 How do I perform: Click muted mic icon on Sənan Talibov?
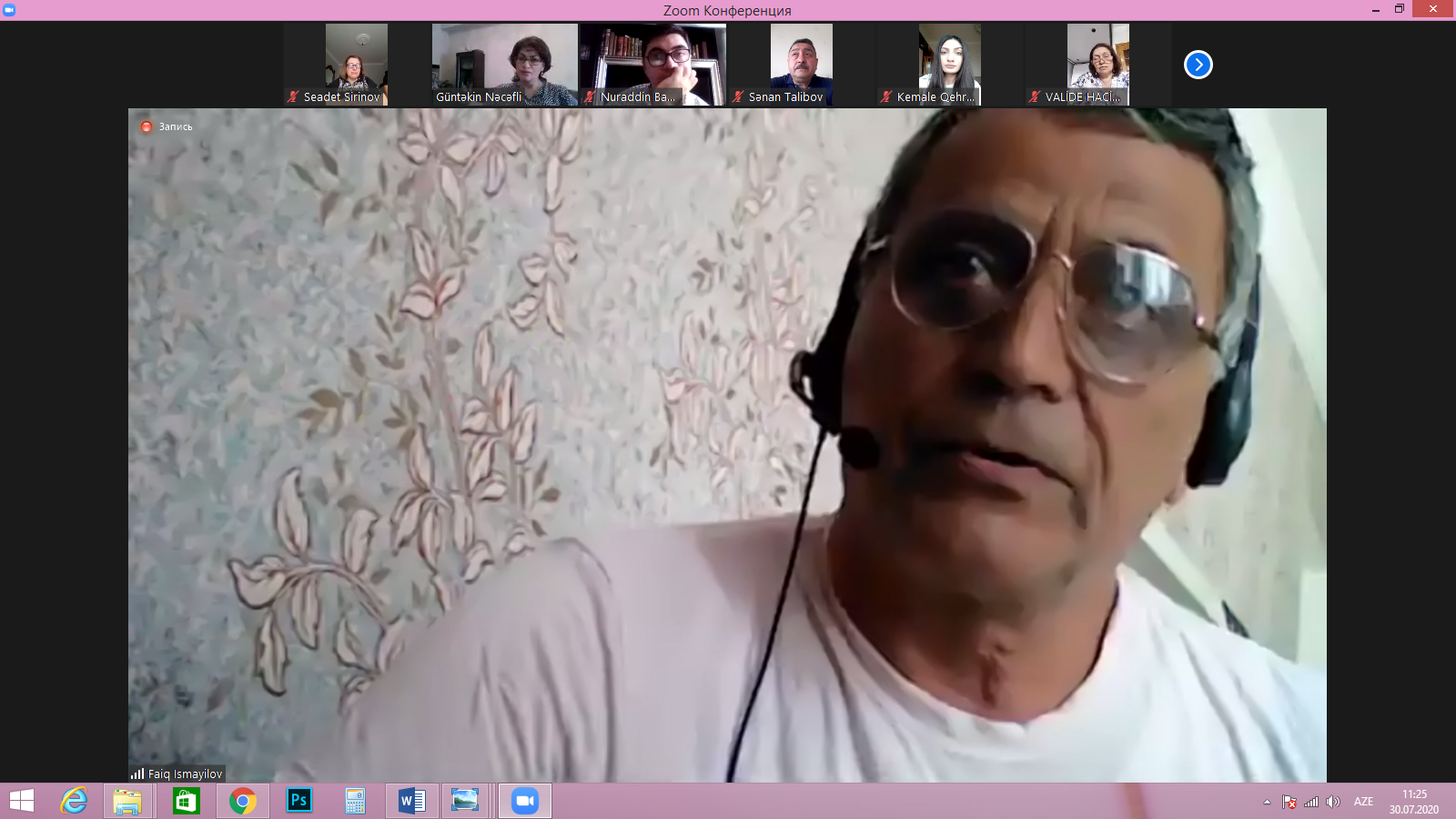738,96
